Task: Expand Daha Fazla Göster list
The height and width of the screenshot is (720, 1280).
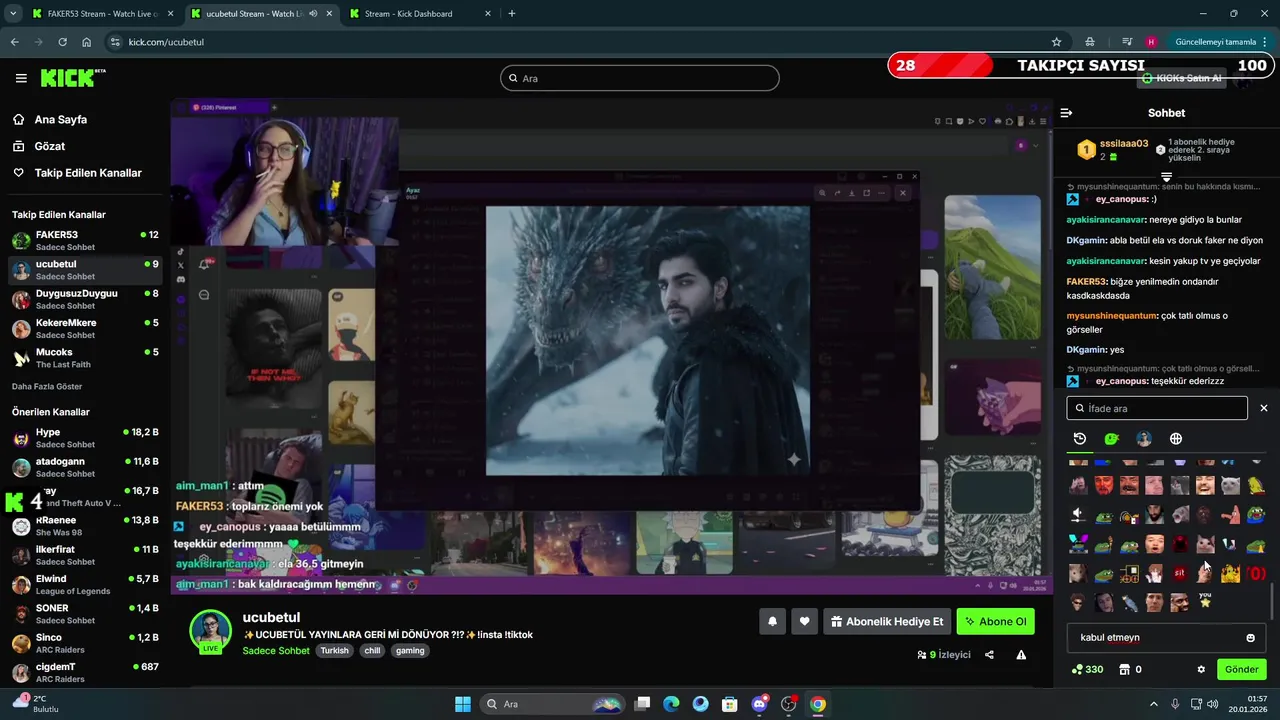Action: tap(47, 386)
